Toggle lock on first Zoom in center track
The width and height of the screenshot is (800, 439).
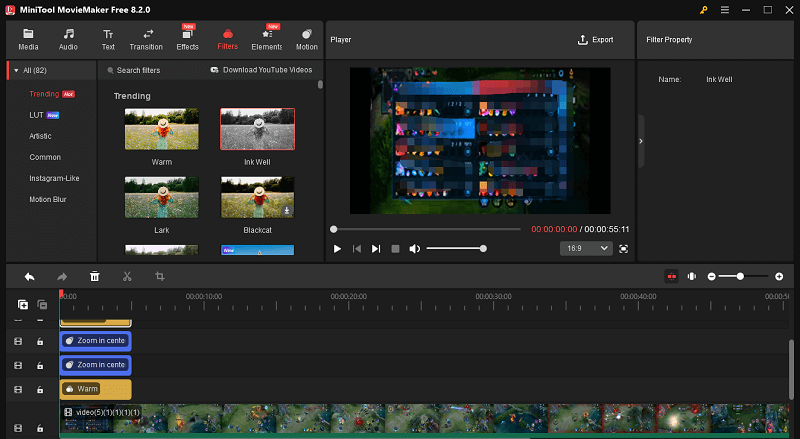[x=40, y=342]
